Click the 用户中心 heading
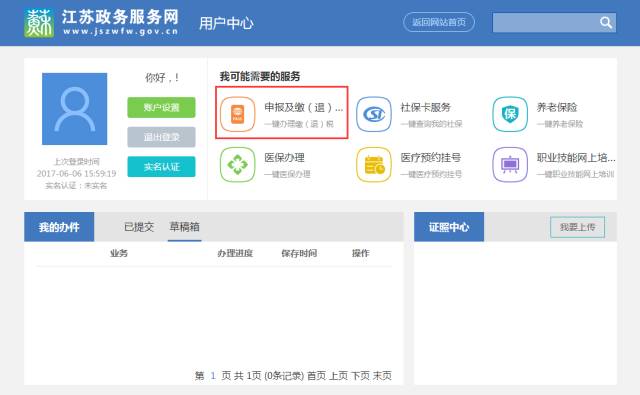The width and height of the screenshot is (640, 395). point(226,23)
